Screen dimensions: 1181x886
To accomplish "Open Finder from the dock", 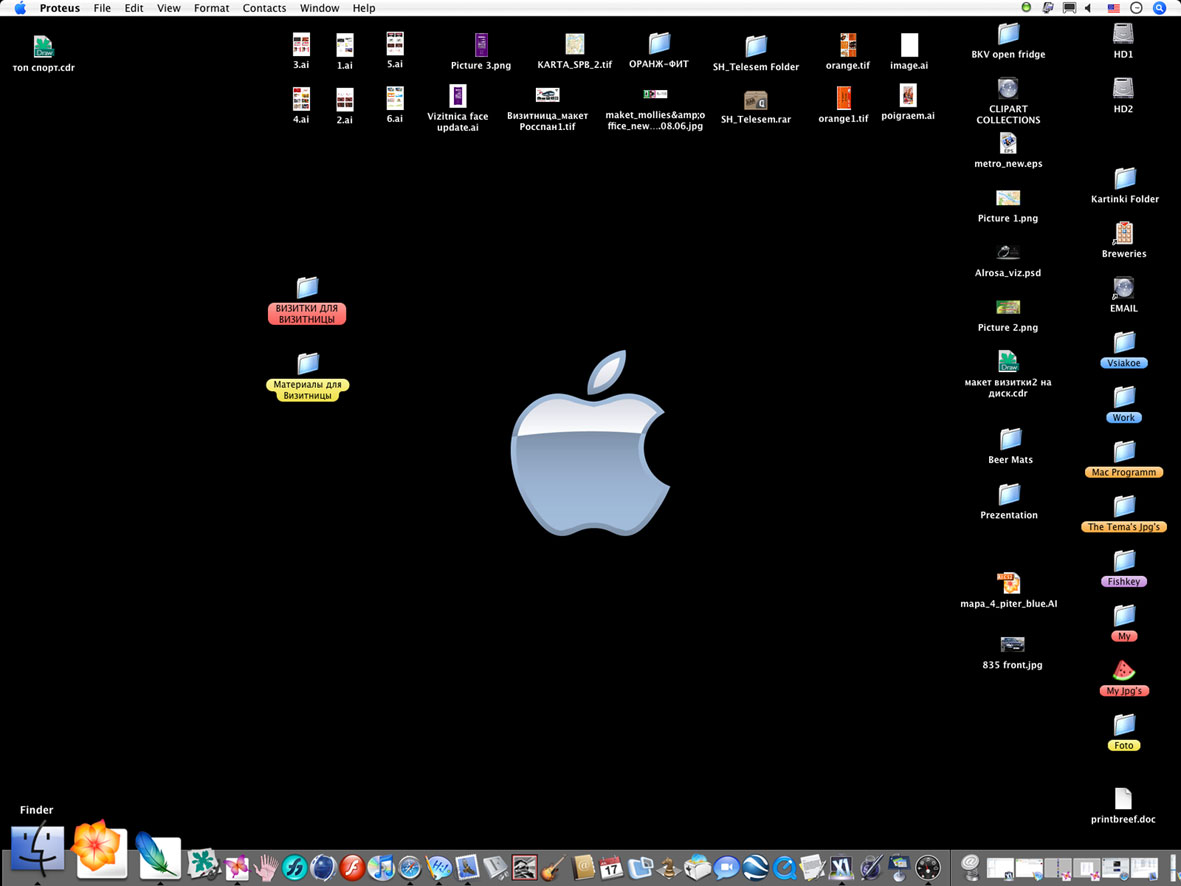I will coord(37,849).
